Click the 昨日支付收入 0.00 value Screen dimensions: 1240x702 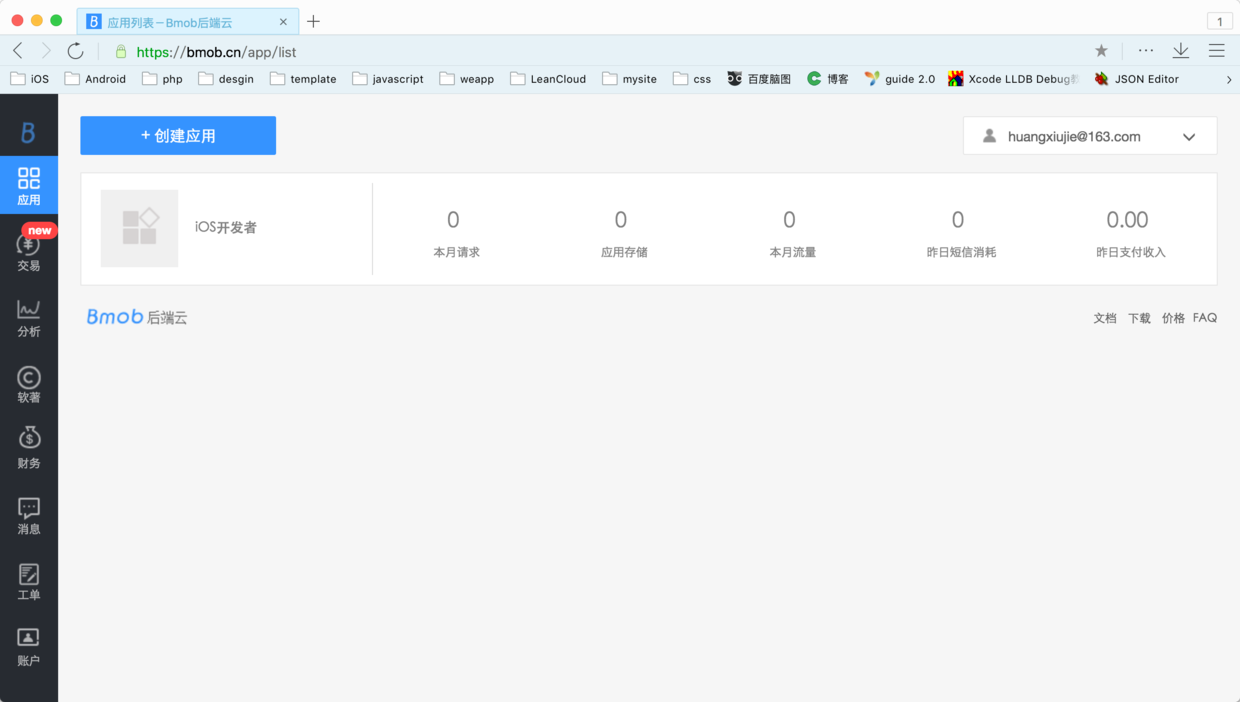pyautogui.click(x=1127, y=220)
